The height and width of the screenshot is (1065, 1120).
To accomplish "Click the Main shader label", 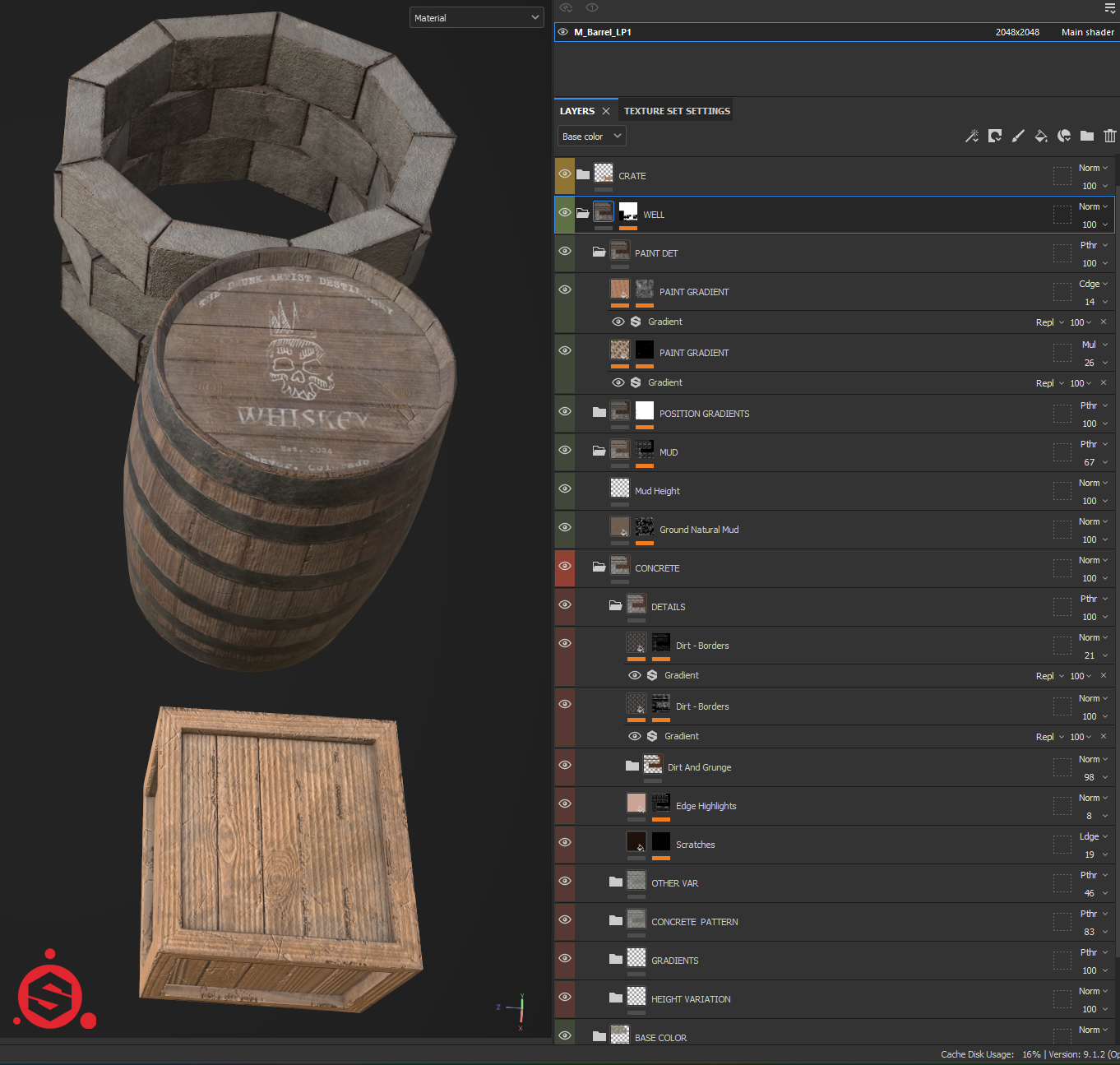I will tap(1087, 32).
